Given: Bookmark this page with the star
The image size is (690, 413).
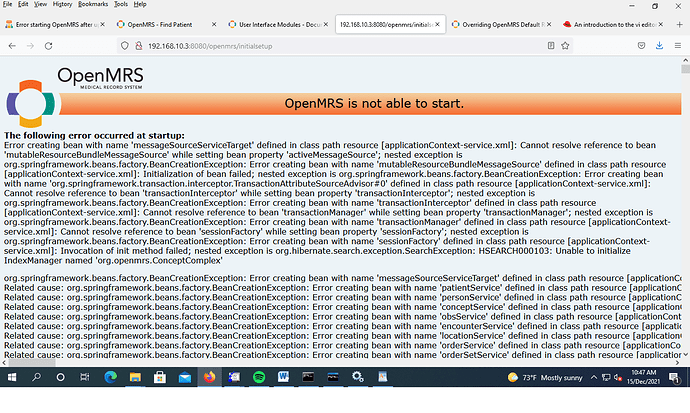Looking at the screenshot, I should click(565, 45).
